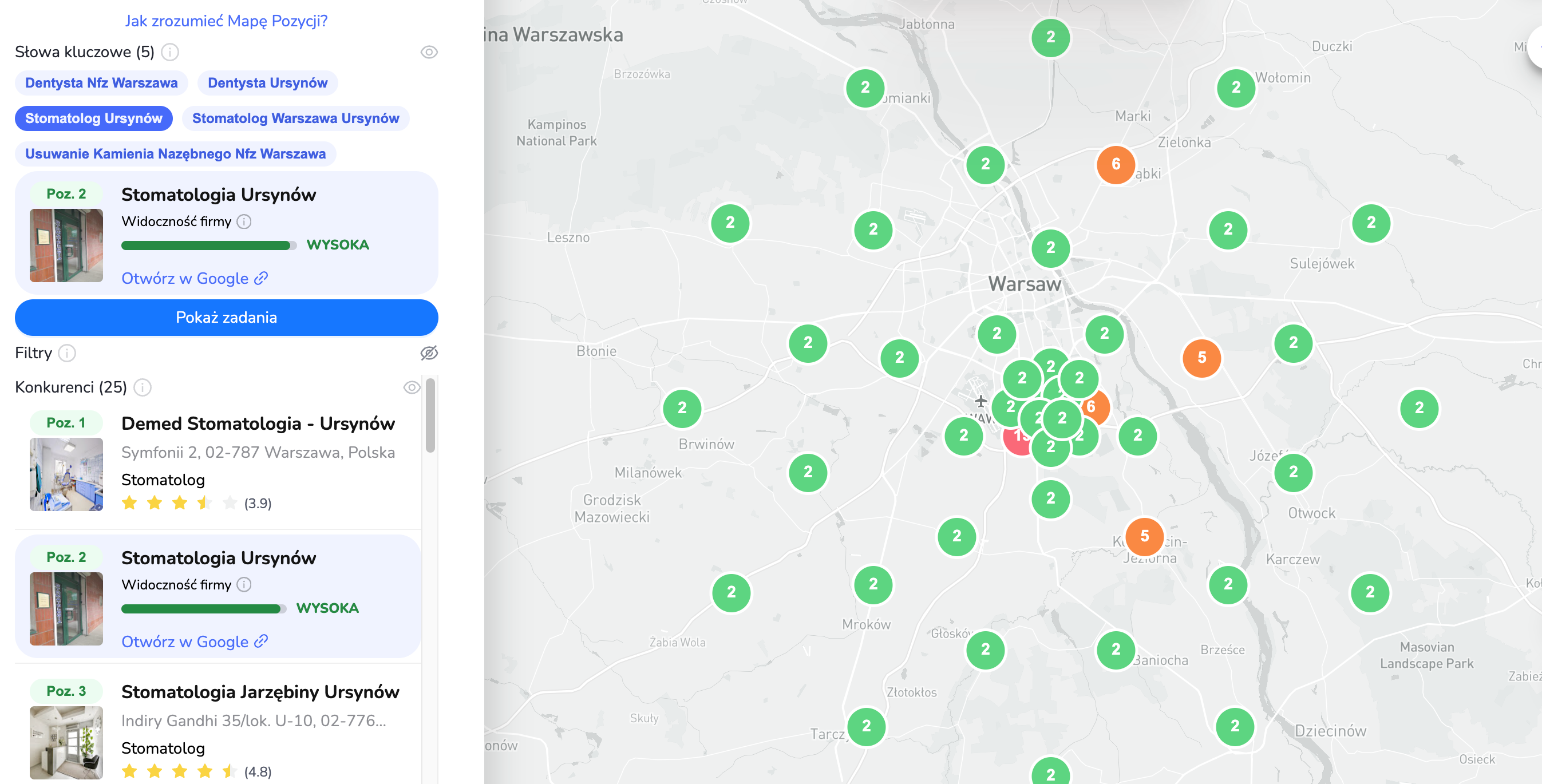Click the green 2 marker near Dziecinów

(x=1234, y=726)
